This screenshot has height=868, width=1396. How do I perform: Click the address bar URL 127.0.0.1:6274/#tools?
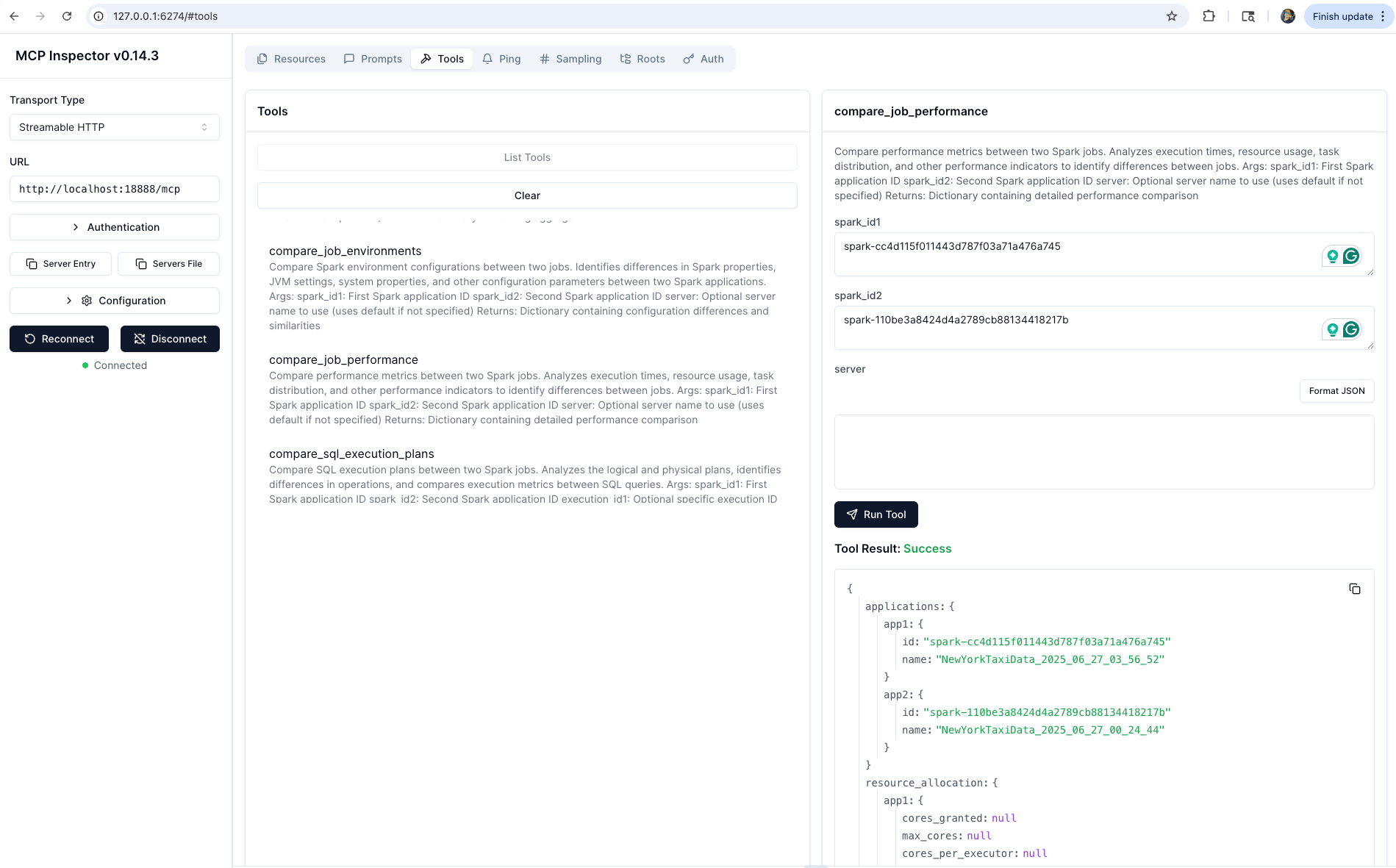point(165,16)
